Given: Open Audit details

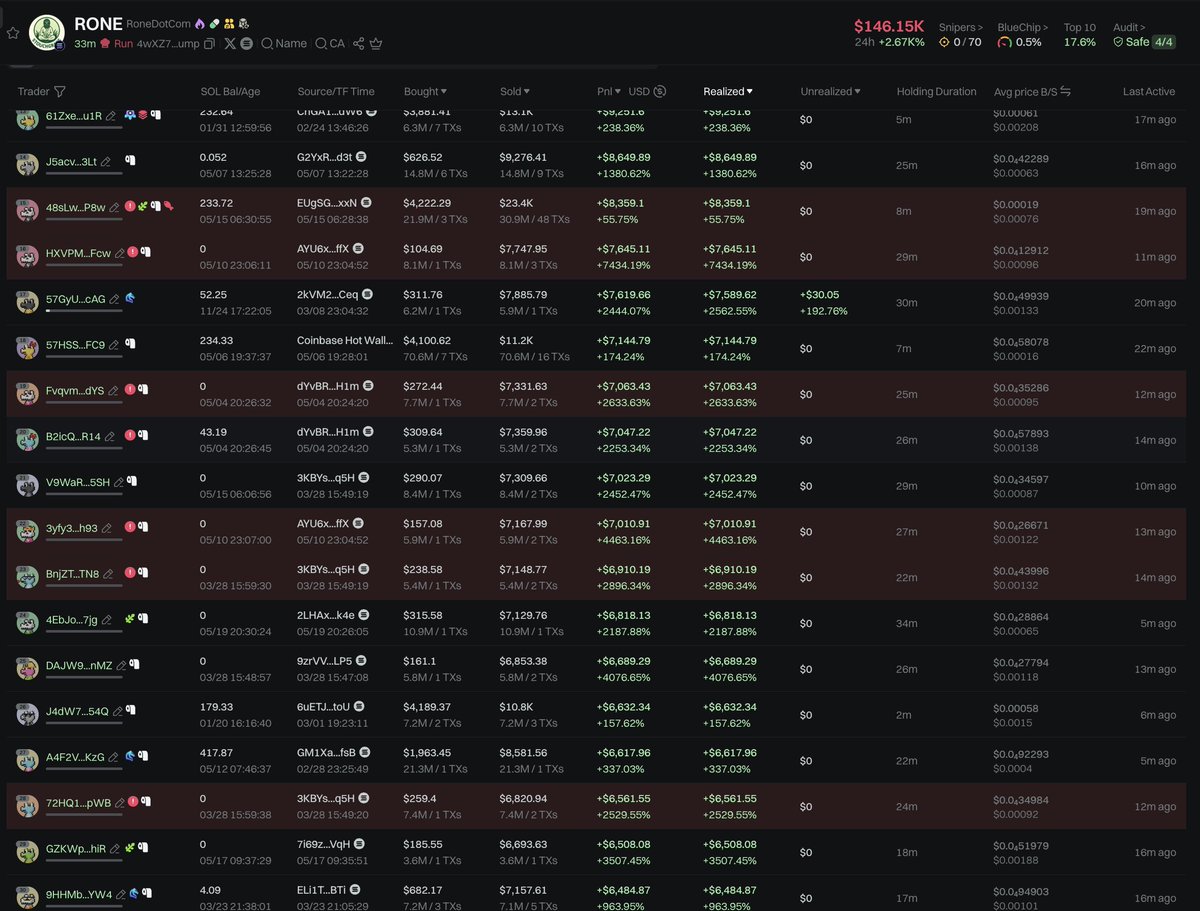Looking at the screenshot, I should pyautogui.click(x=1129, y=27).
